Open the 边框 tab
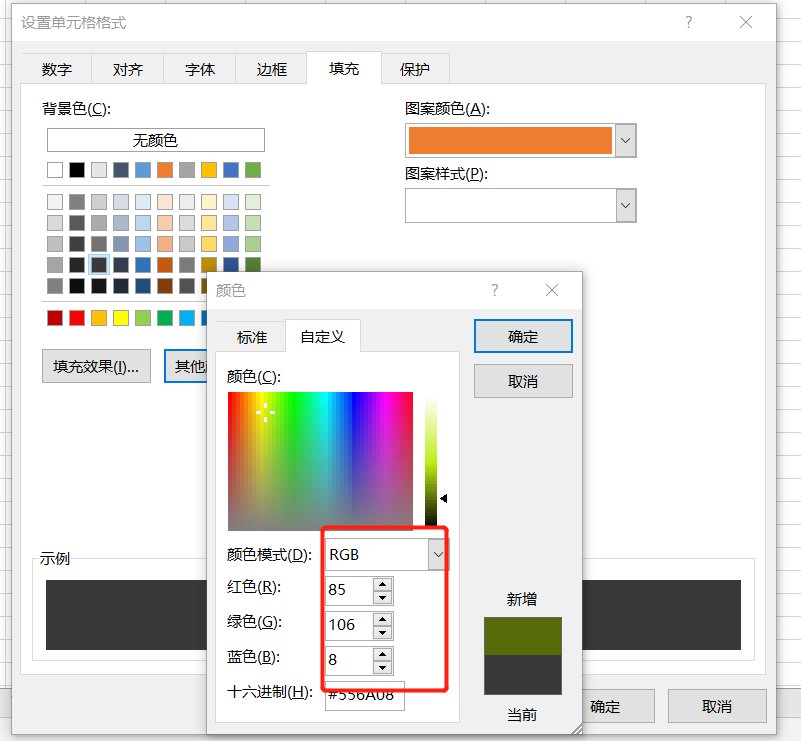The height and width of the screenshot is (741, 801). click(x=271, y=69)
